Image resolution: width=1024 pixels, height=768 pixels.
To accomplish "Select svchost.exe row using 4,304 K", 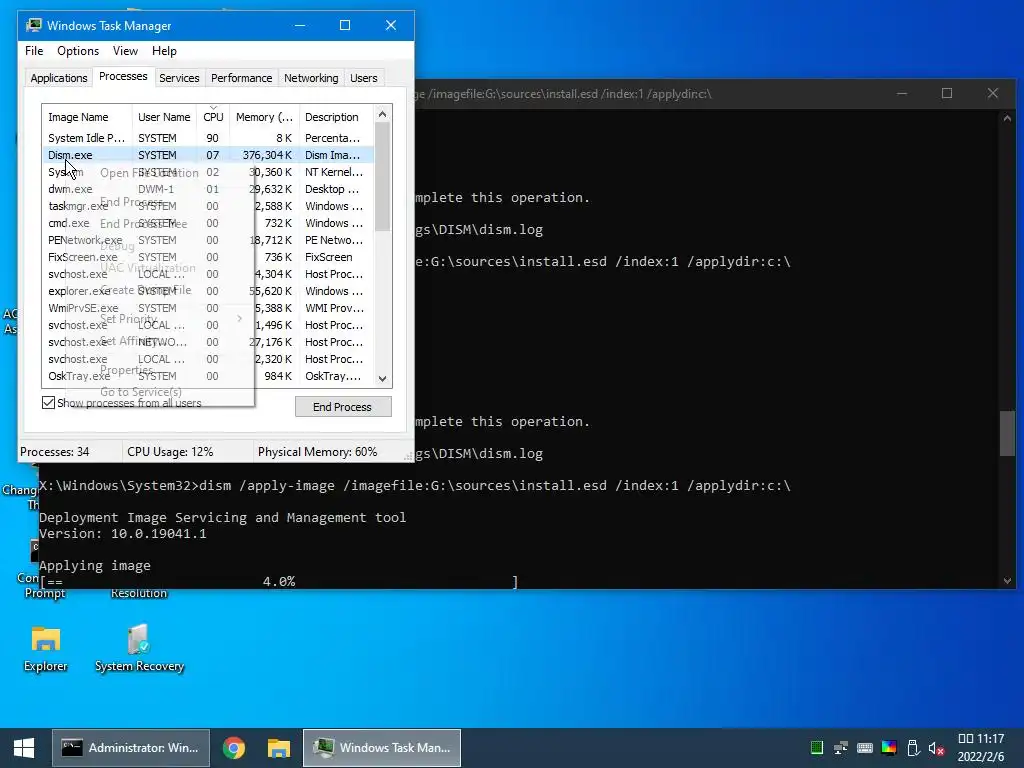I will (x=208, y=274).
